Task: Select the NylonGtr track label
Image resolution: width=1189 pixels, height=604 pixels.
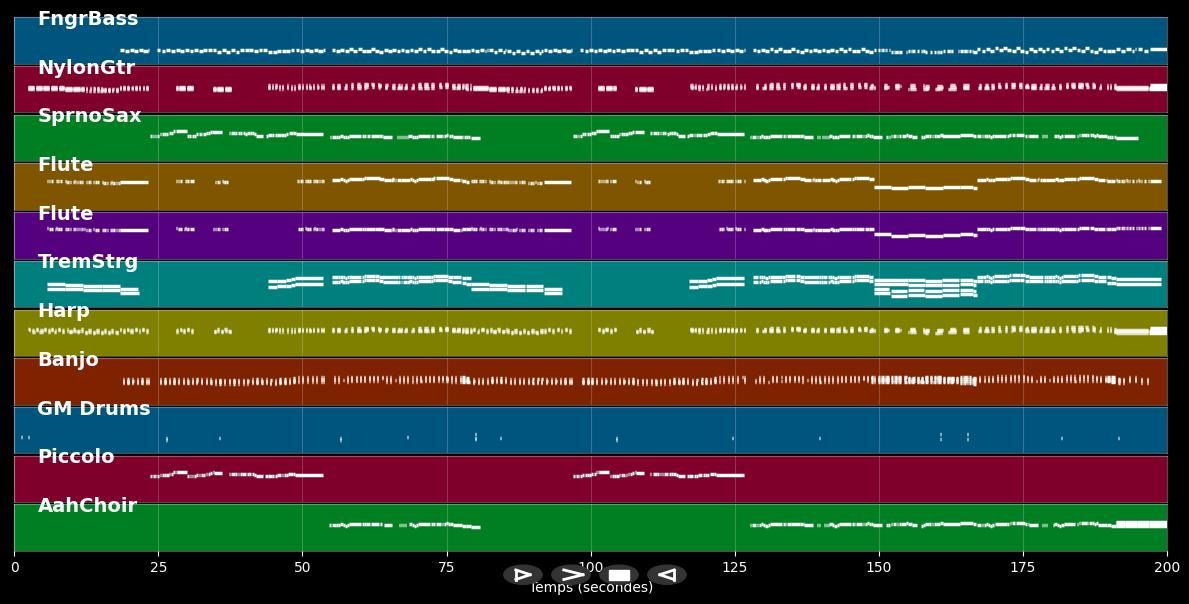Action: [86, 68]
